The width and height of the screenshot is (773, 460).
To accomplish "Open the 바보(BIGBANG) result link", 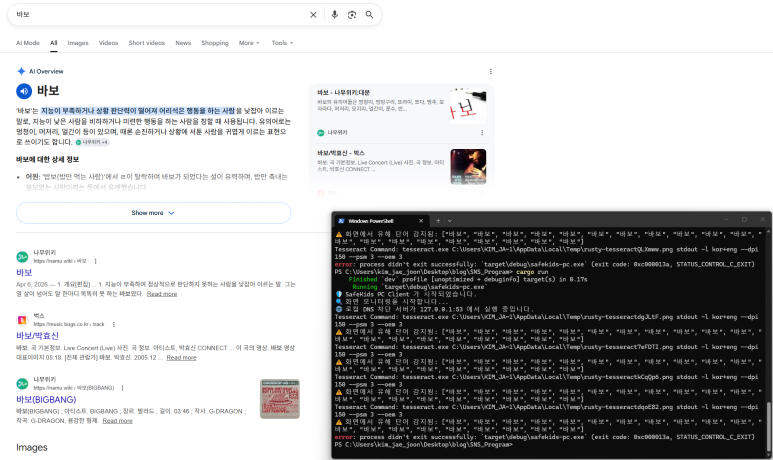I will pos(46,399).
